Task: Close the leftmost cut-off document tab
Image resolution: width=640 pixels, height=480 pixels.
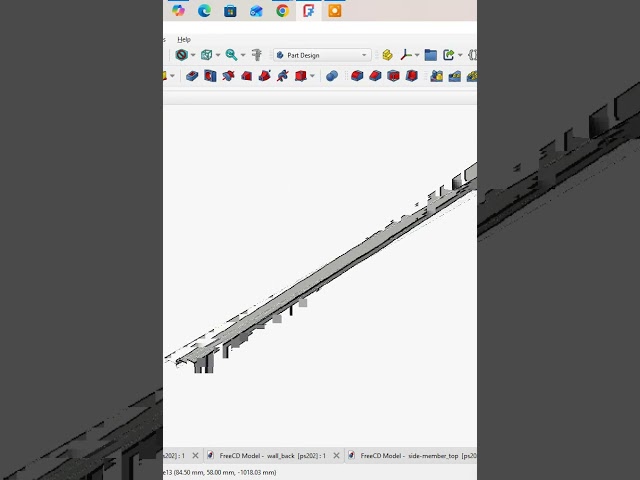Action: (x=196, y=456)
